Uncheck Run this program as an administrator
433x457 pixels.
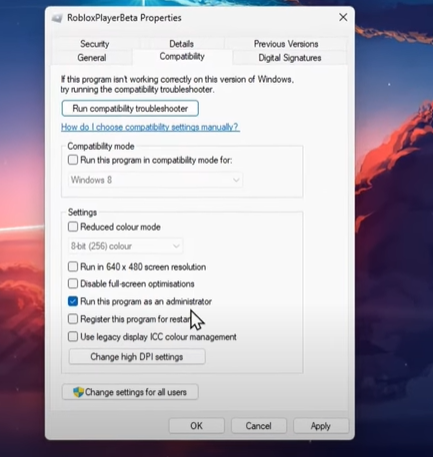coord(73,301)
